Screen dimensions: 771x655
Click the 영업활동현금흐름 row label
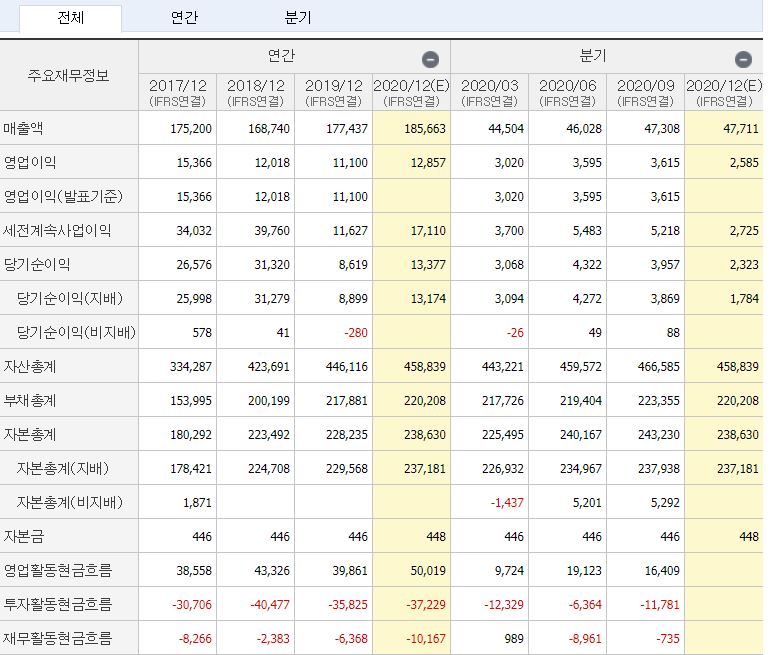click(58, 570)
